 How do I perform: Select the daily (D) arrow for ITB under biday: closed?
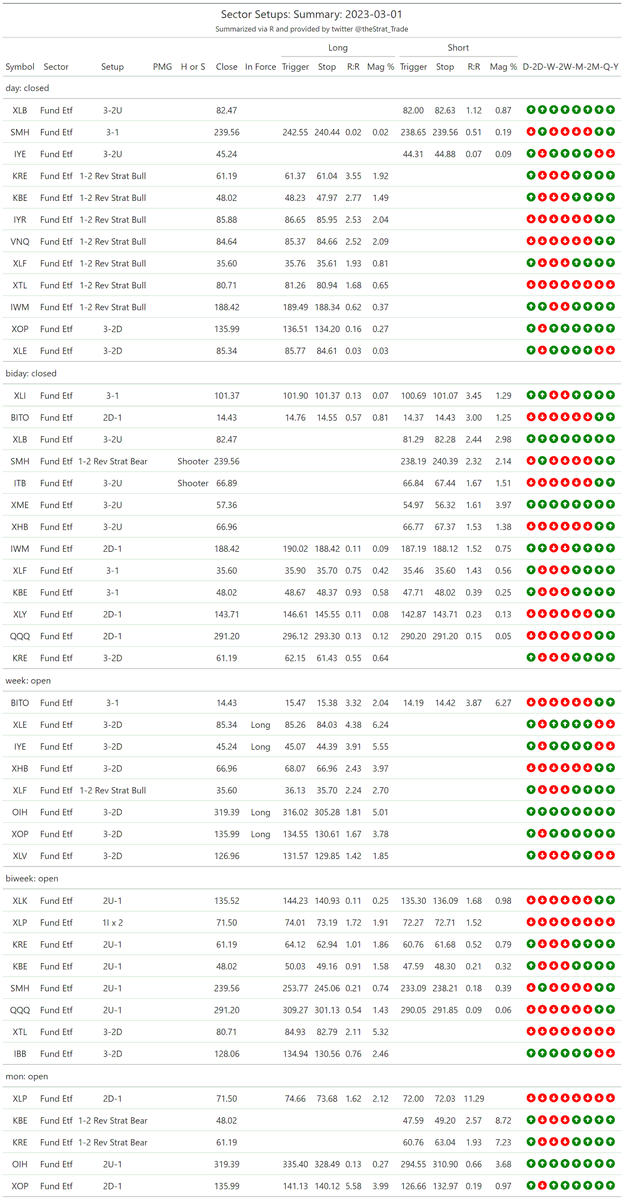(531, 484)
